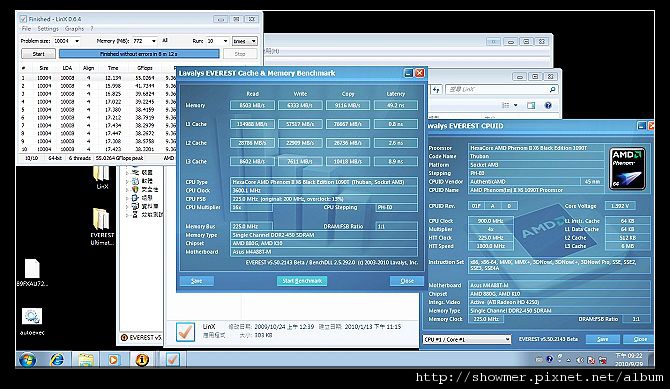Click the EVEREST v5 status bar entry
The width and height of the screenshot is (670, 389).
tap(141, 337)
